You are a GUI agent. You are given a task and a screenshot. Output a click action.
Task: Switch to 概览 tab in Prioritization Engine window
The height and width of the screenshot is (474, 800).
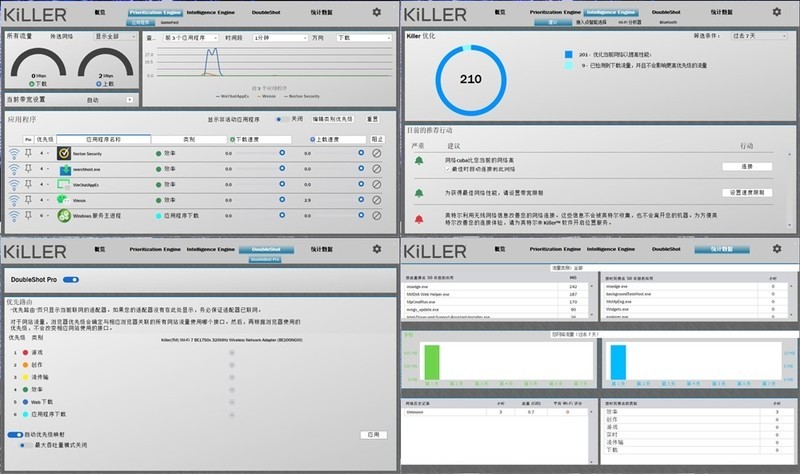[x=100, y=12]
